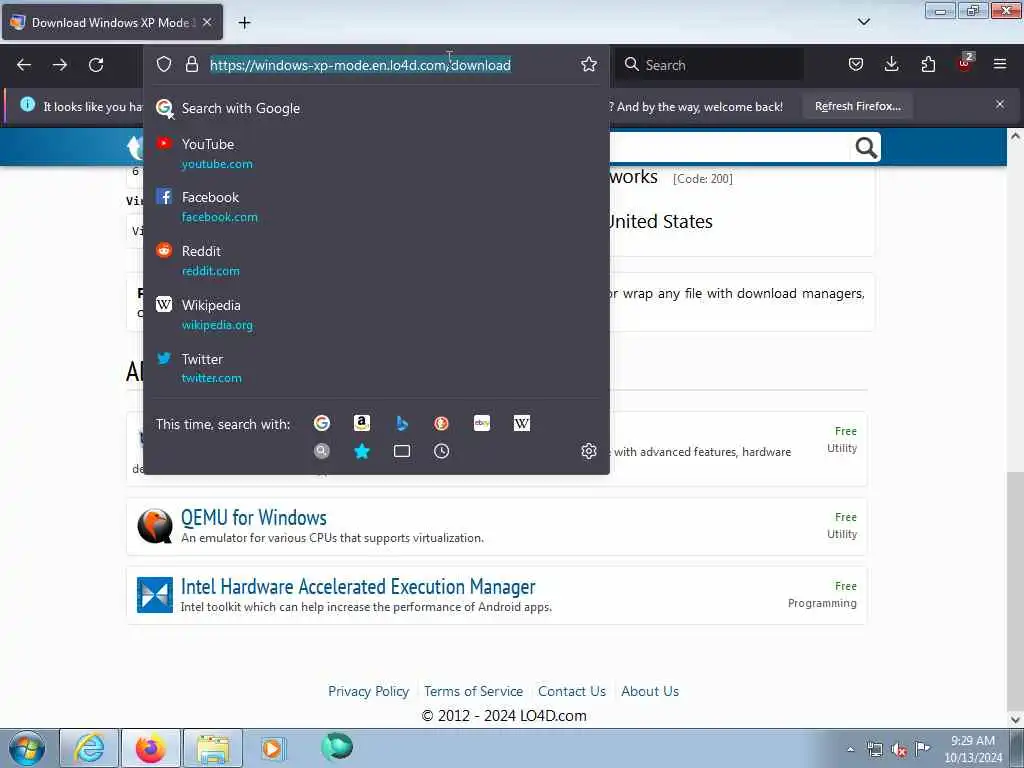Open search settings gear in dropdown
The height and width of the screenshot is (768, 1024).
click(588, 451)
